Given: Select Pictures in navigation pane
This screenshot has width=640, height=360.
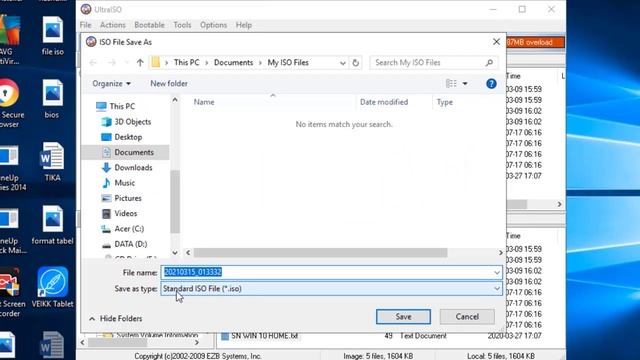Looking at the screenshot, I should coord(121,198).
